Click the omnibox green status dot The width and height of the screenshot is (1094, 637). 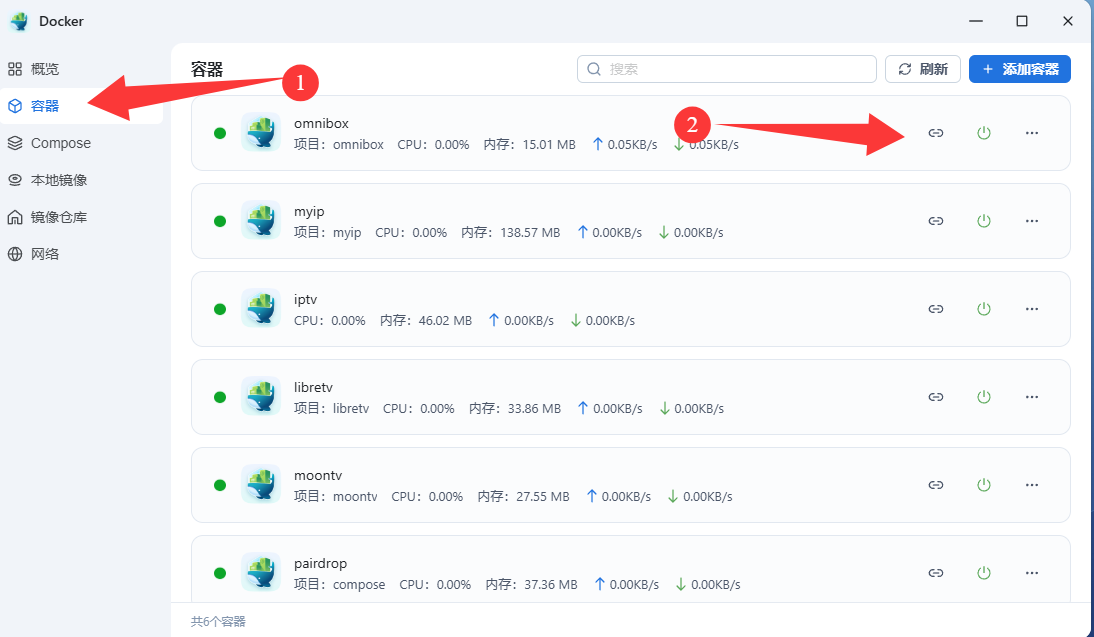click(x=220, y=133)
